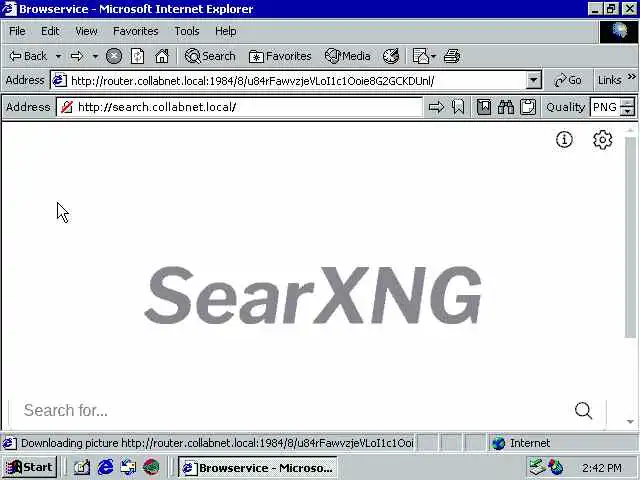This screenshot has width=640, height=480.
Task: Open the File menu
Action: pos(17,31)
